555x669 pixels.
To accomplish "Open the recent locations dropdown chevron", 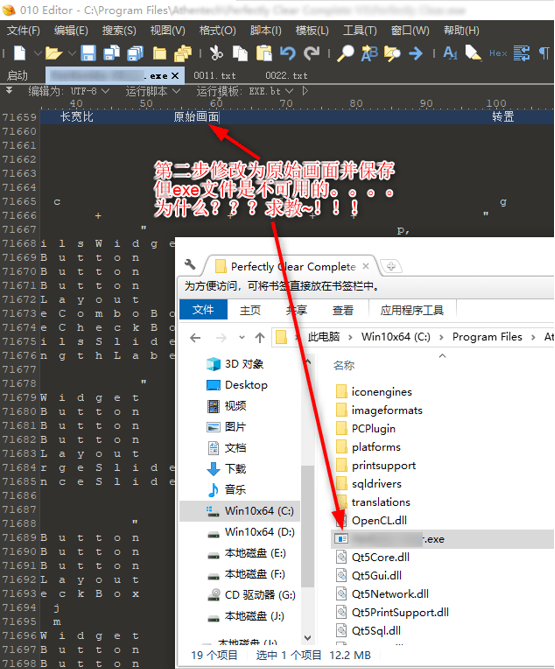I will pyautogui.click(x=242, y=337).
